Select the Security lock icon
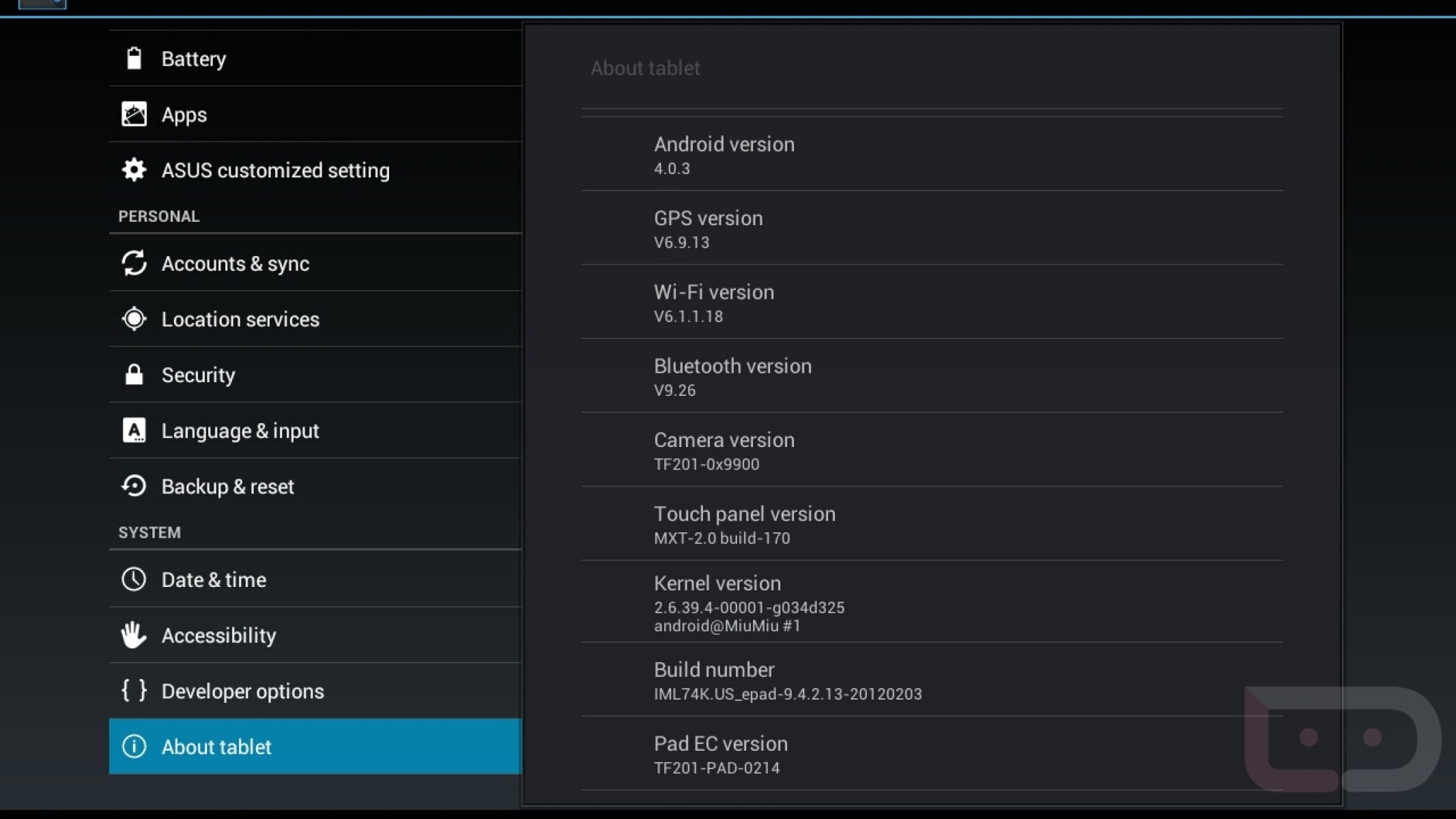 point(134,375)
